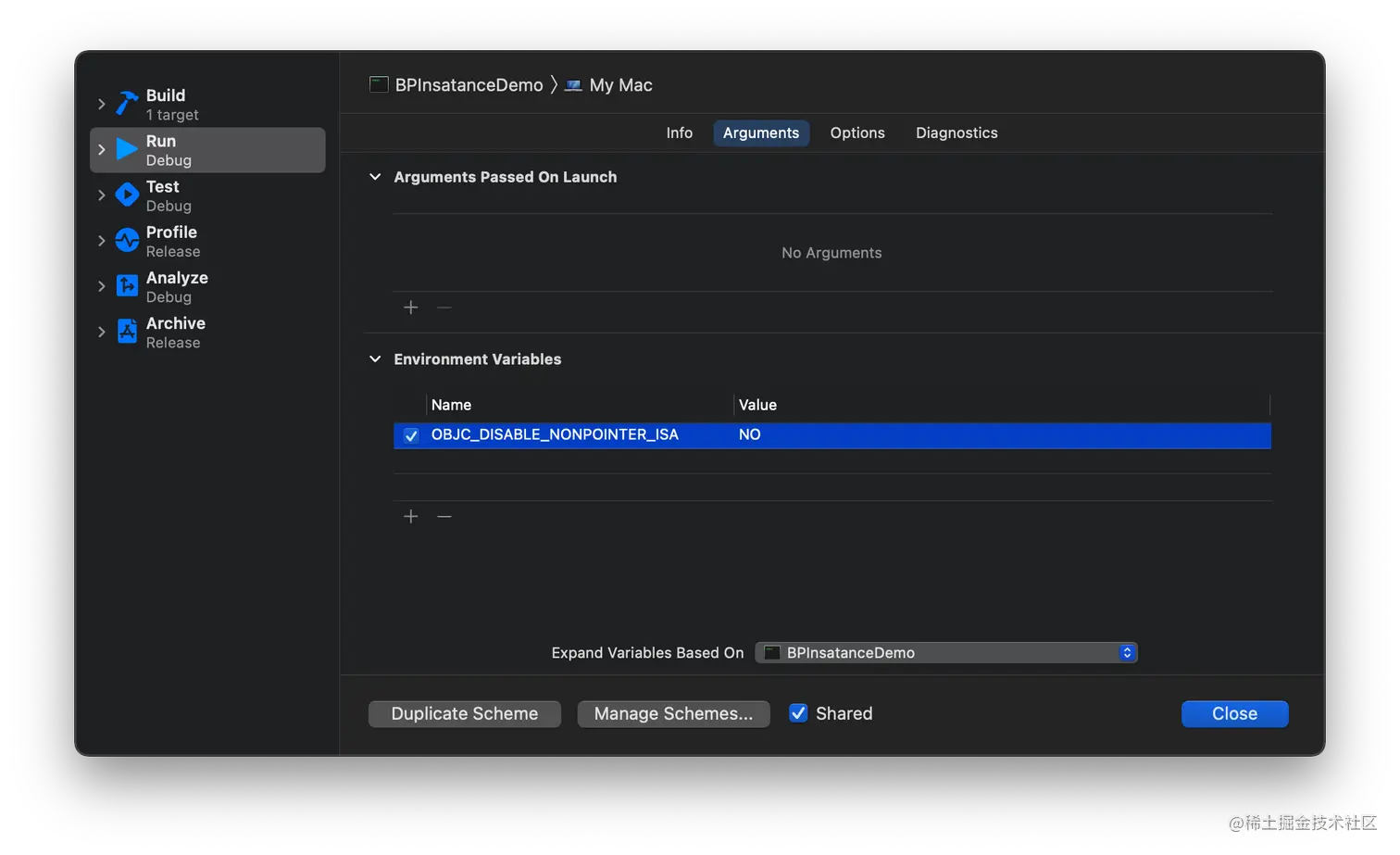Select the Archive Release row
Viewport: 1400px width, 855px height.
[207, 332]
